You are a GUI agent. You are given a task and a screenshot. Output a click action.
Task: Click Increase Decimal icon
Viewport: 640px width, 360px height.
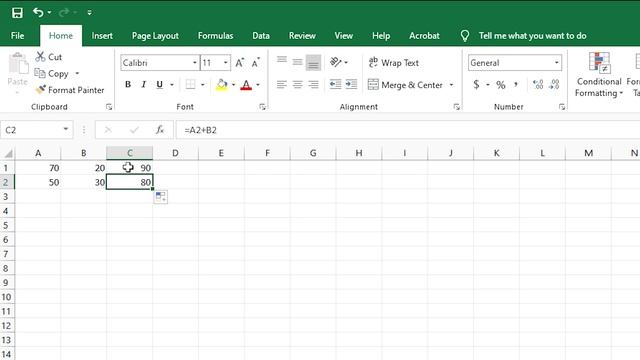(x=538, y=84)
